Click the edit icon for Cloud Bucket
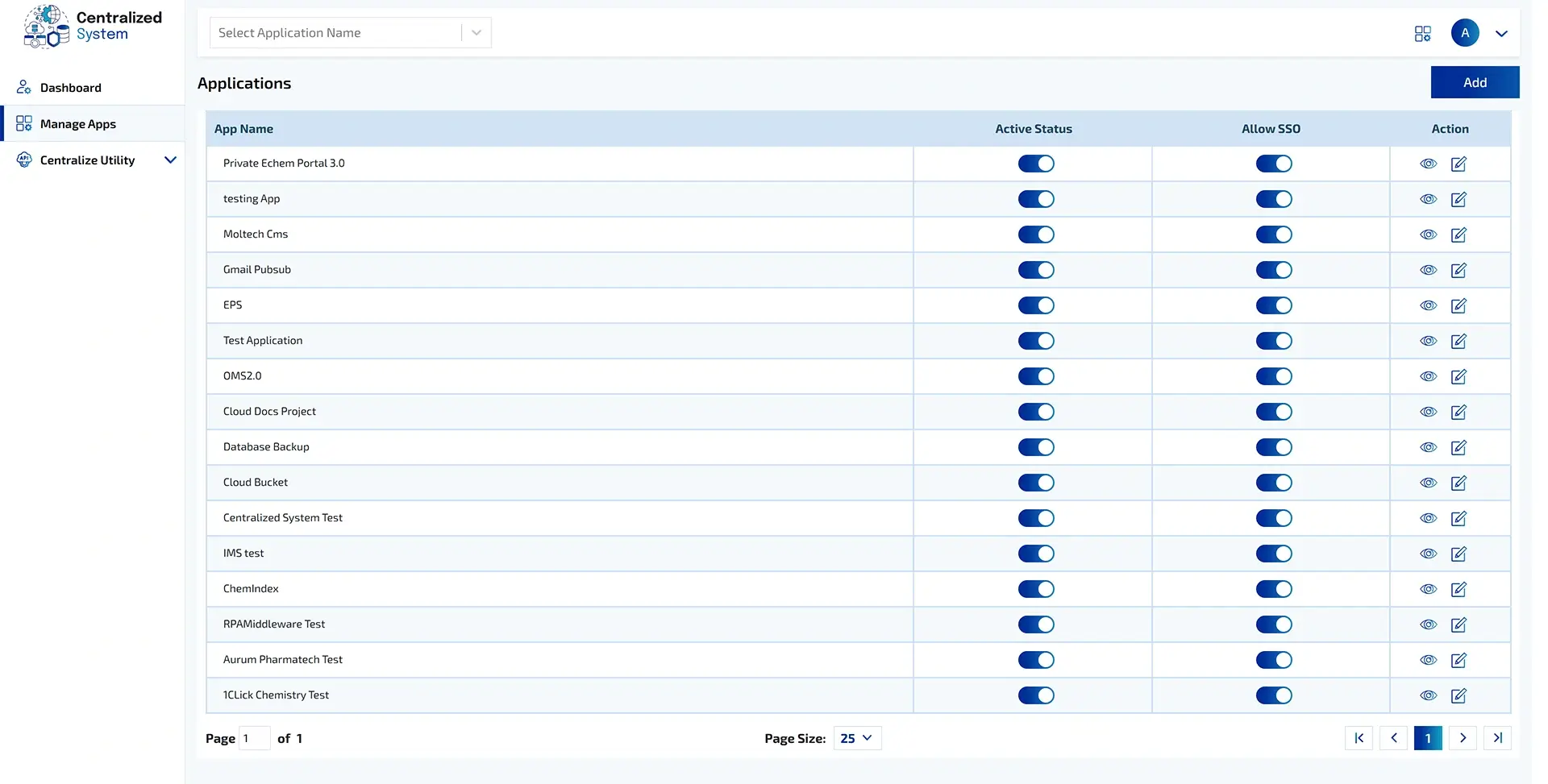 [x=1459, y=483]
